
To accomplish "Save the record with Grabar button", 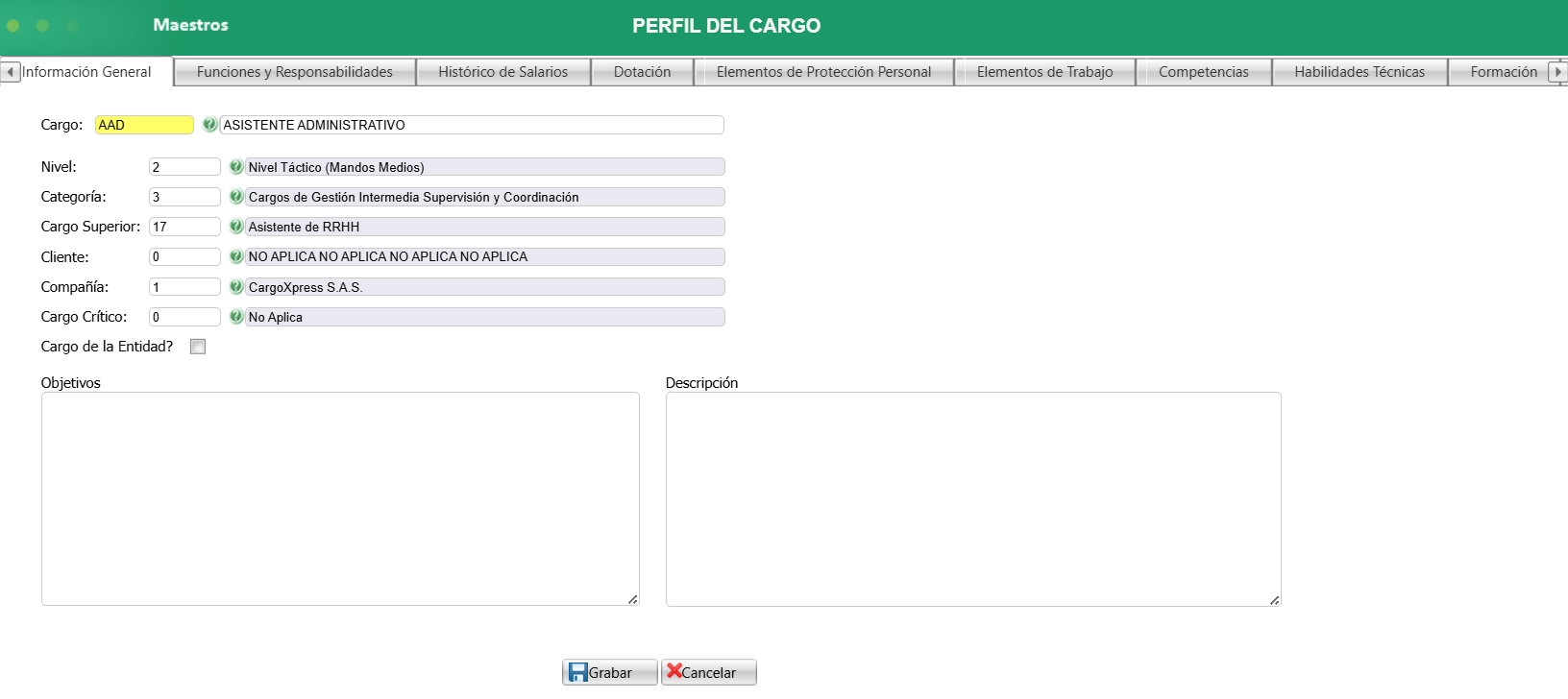I will [x=610, y=672].
